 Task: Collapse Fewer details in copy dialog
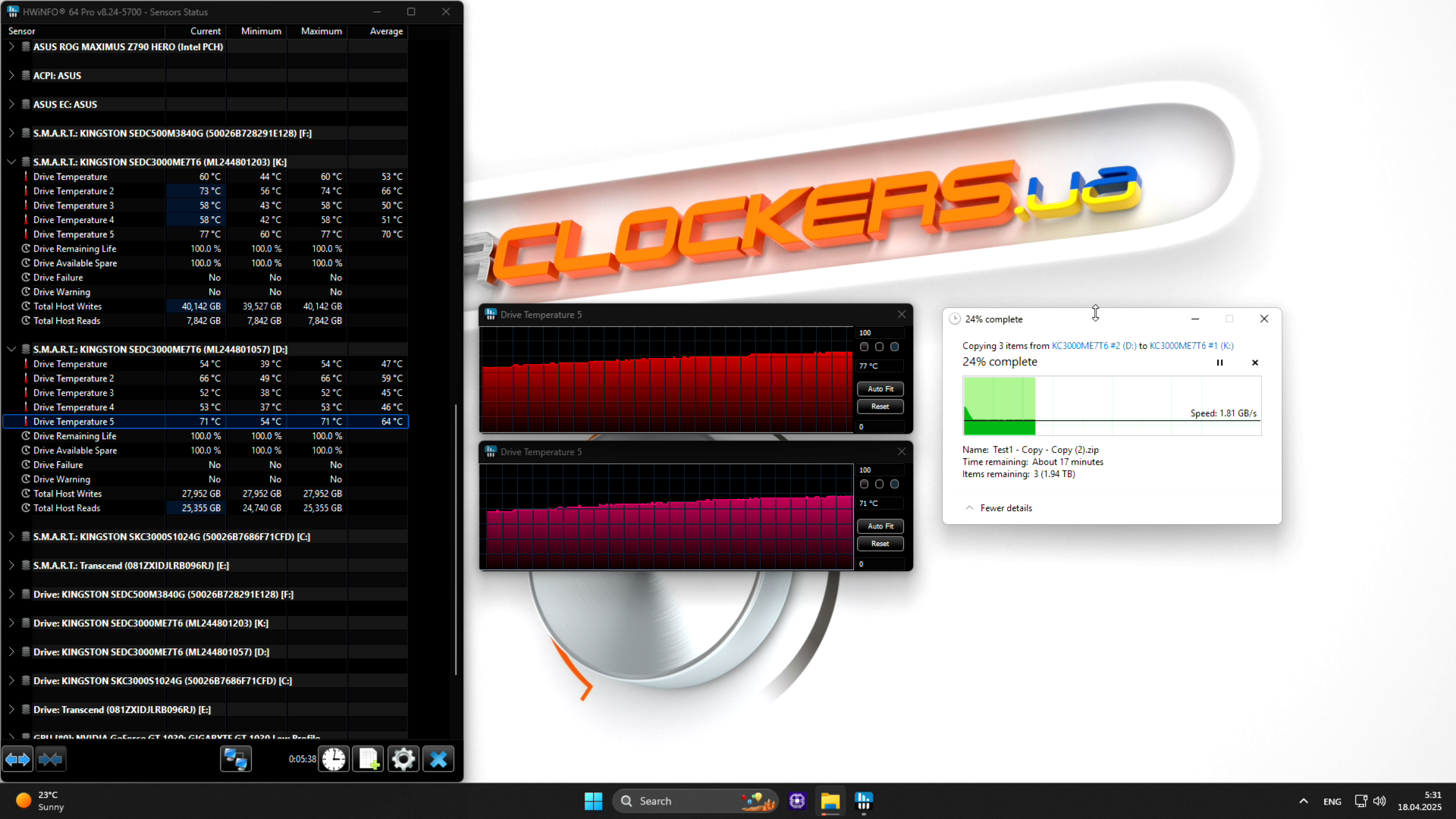coord(999,508)
